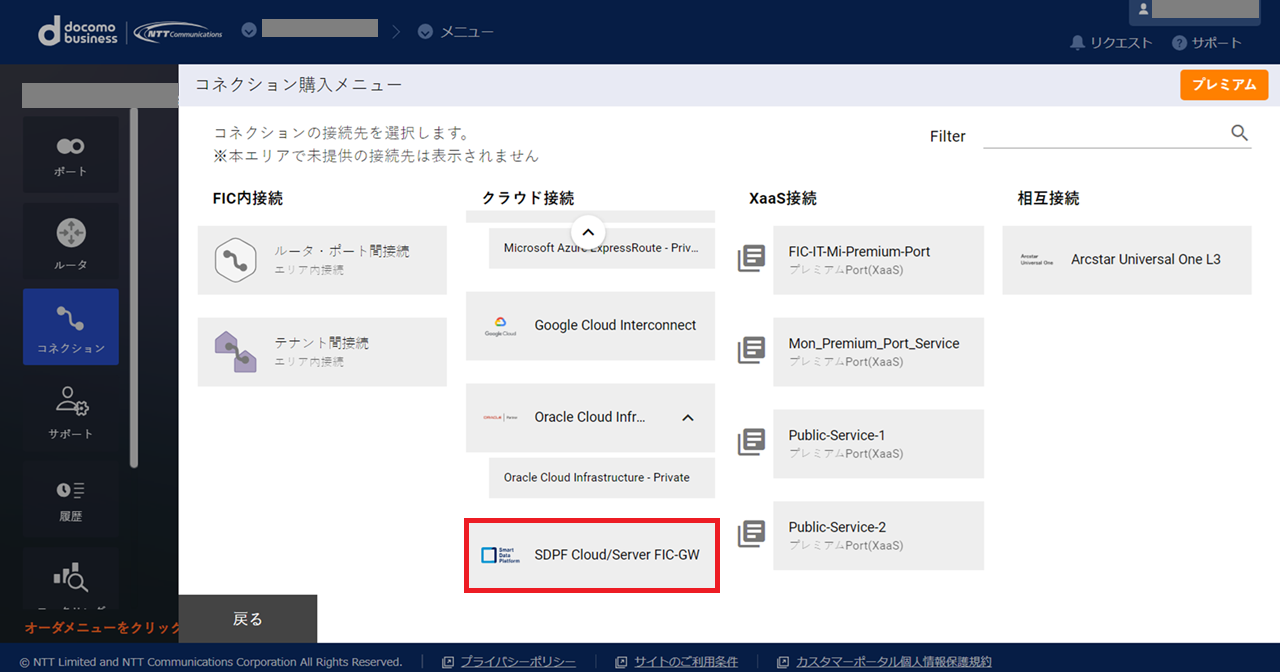
Task: Click the プレミアム button
Action: (x=1223, y=85)
